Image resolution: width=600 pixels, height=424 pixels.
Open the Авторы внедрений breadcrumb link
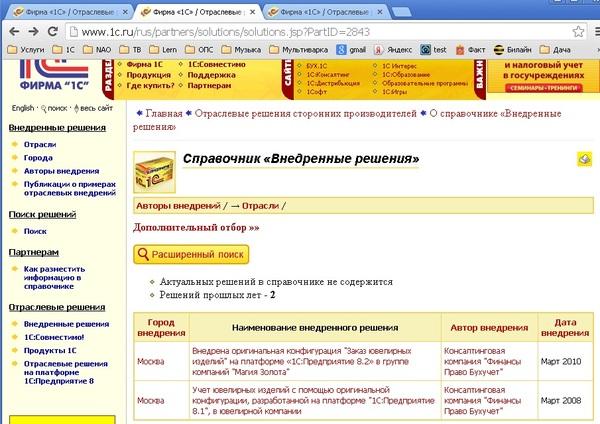[x=177, y=205]
